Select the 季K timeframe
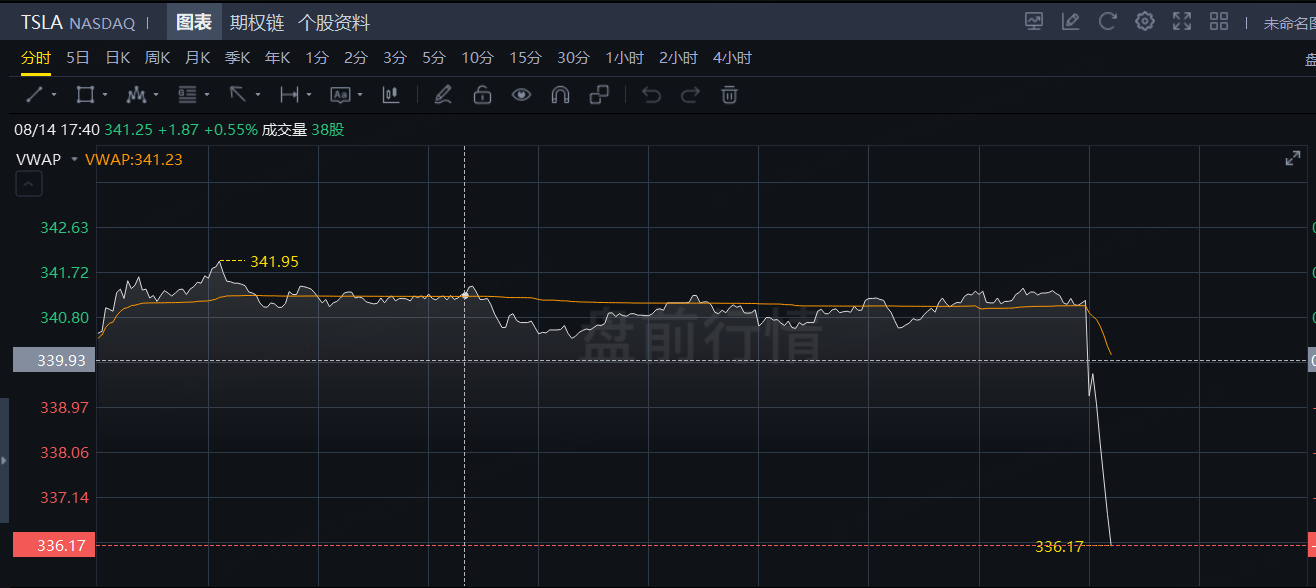Screen dimensions: 1316x588 point(238,58)
